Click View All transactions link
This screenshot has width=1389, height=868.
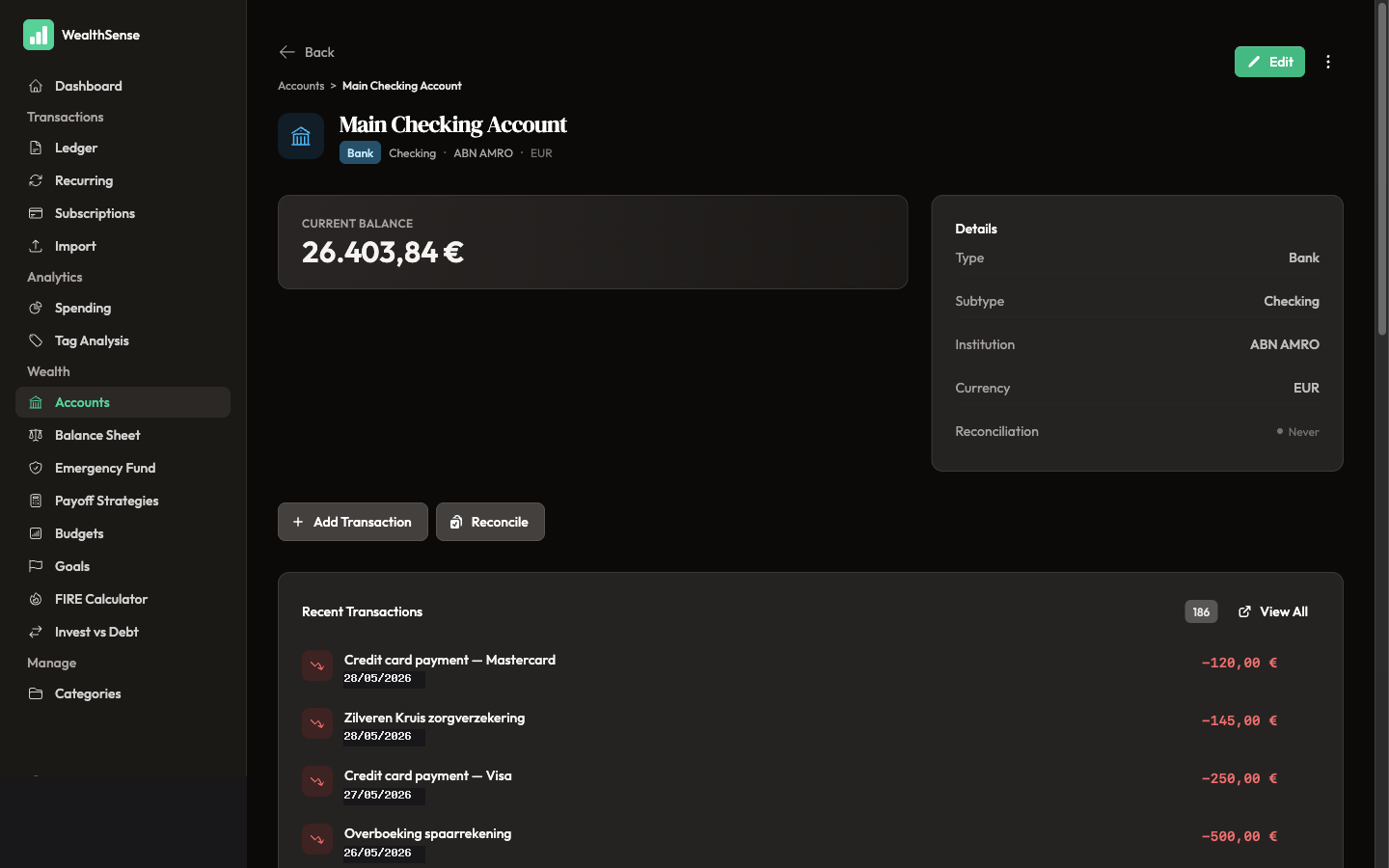(x=1273, y=611)
